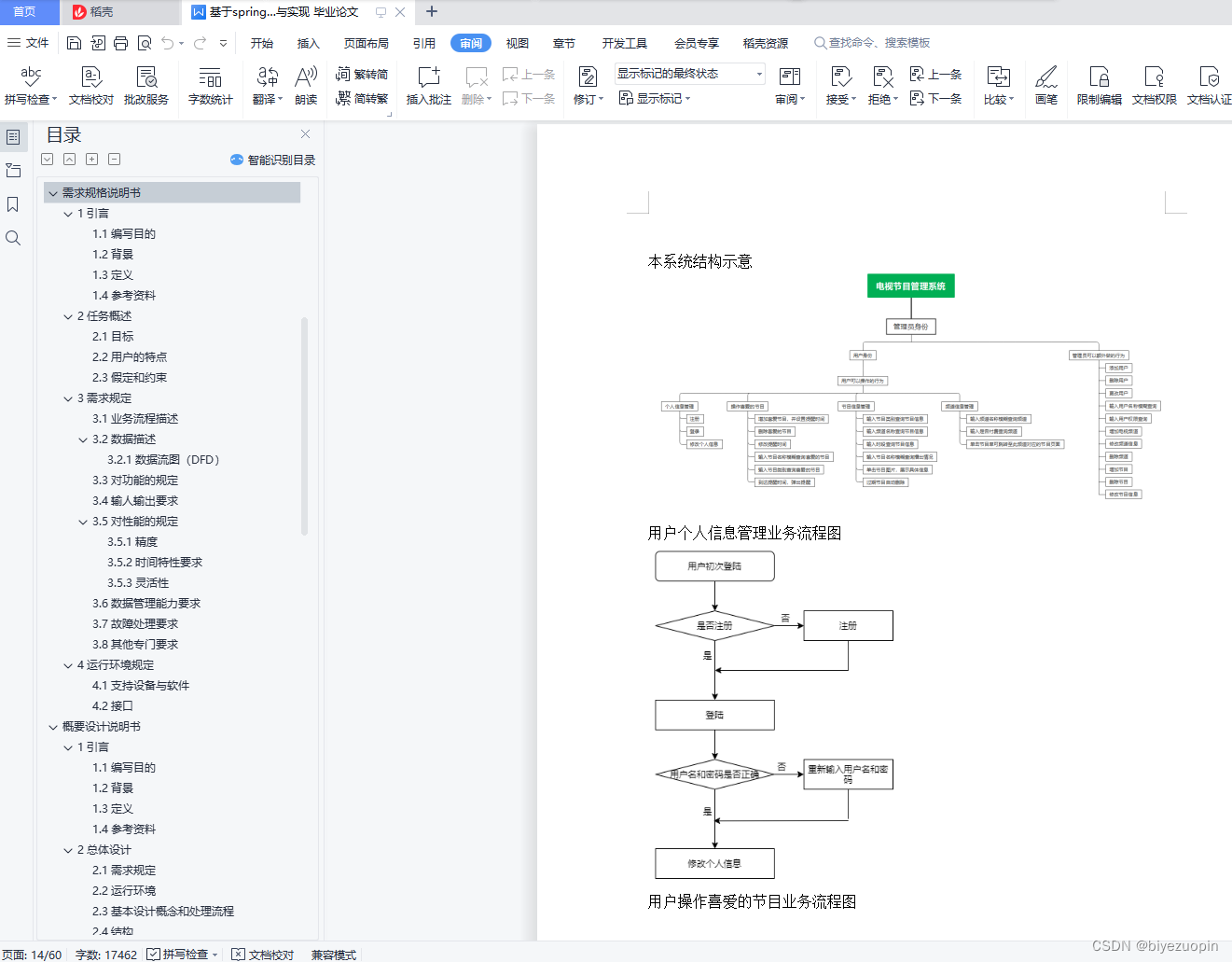The image size is (1232, 962).
Task: Click the print icon in quick toolbar
Action: pyautogui.click(x=121, y=43)
